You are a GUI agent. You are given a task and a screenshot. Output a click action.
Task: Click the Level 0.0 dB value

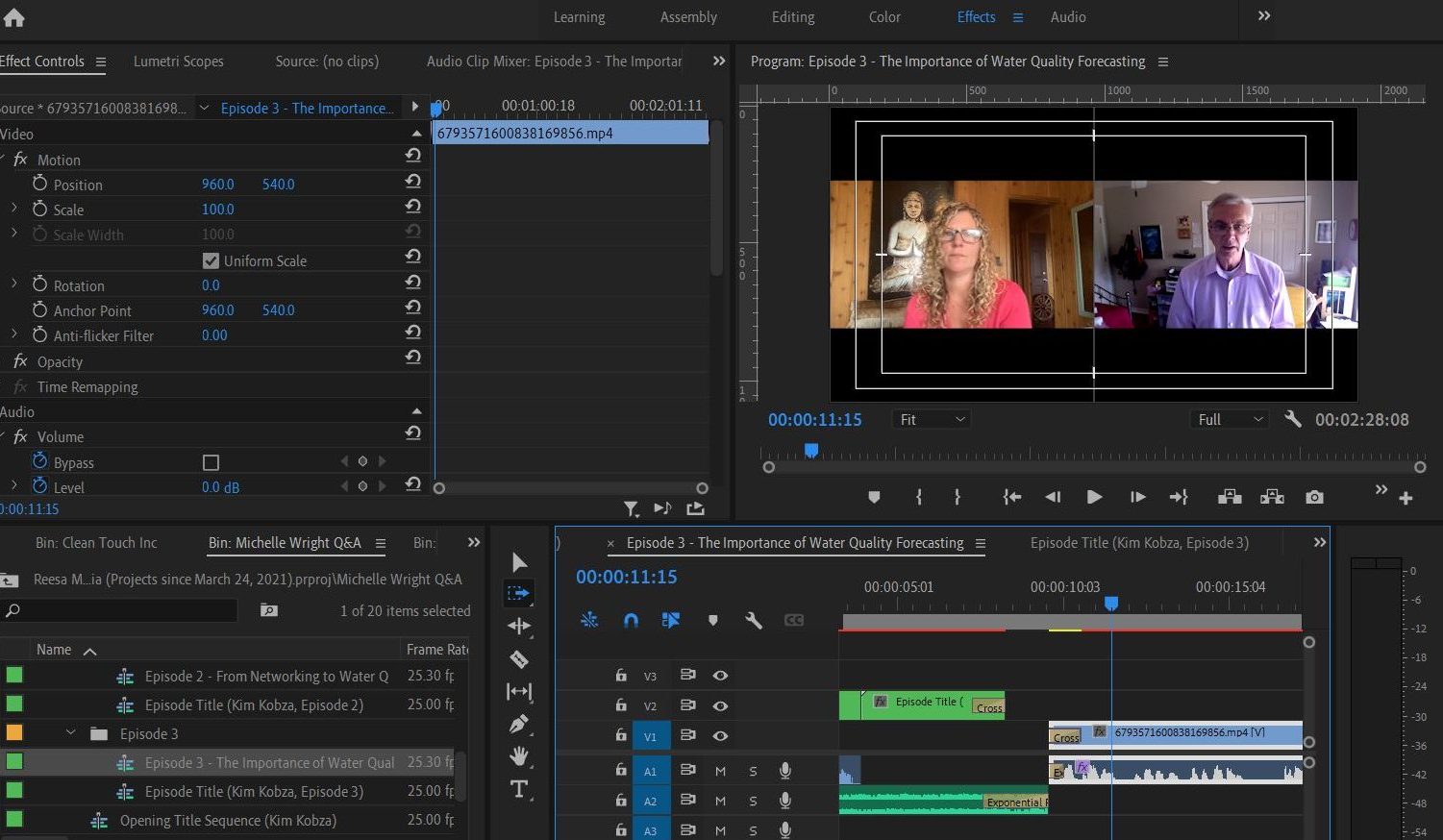220,487
